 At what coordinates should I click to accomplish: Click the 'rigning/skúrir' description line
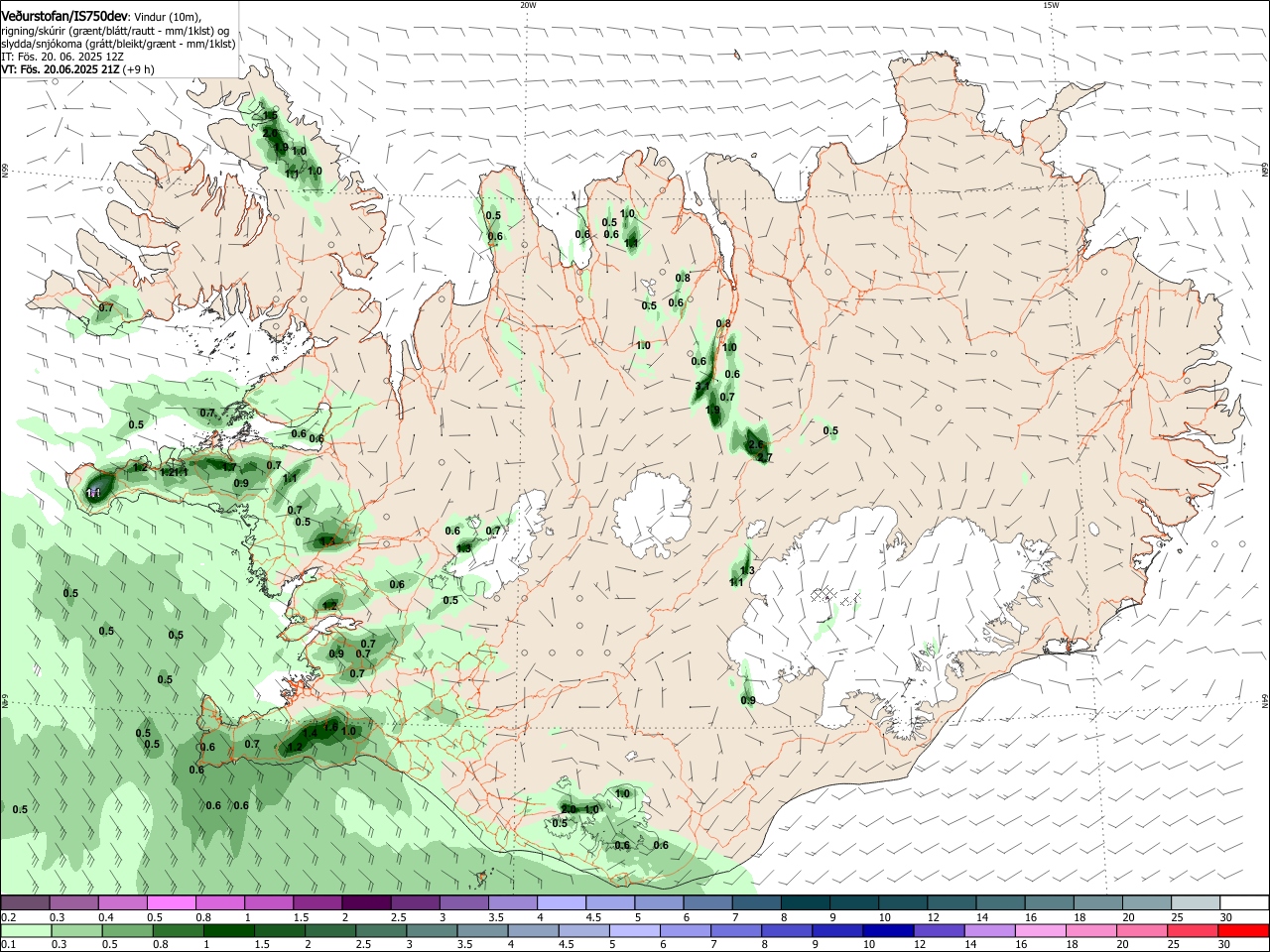[x=116, y=30]
